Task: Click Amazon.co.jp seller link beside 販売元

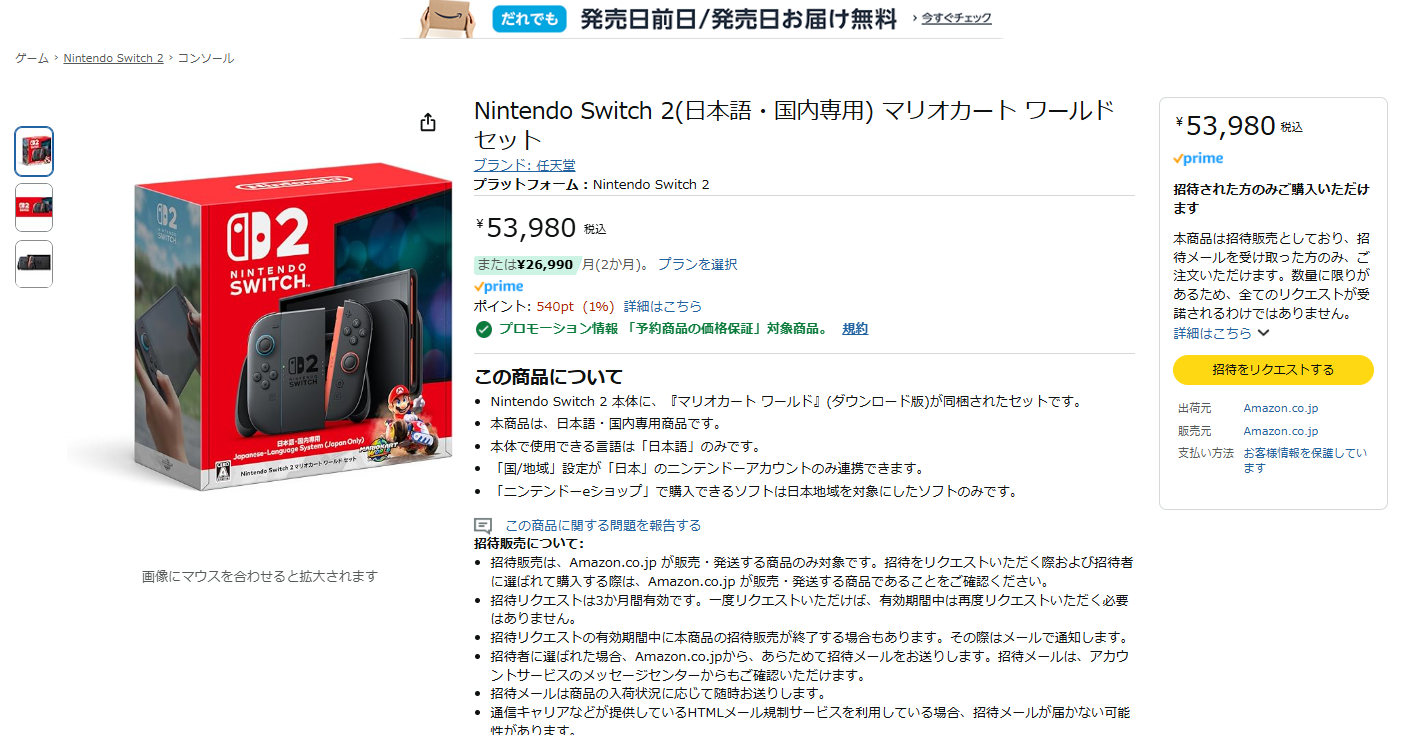Action: [x=1281, y=431]
